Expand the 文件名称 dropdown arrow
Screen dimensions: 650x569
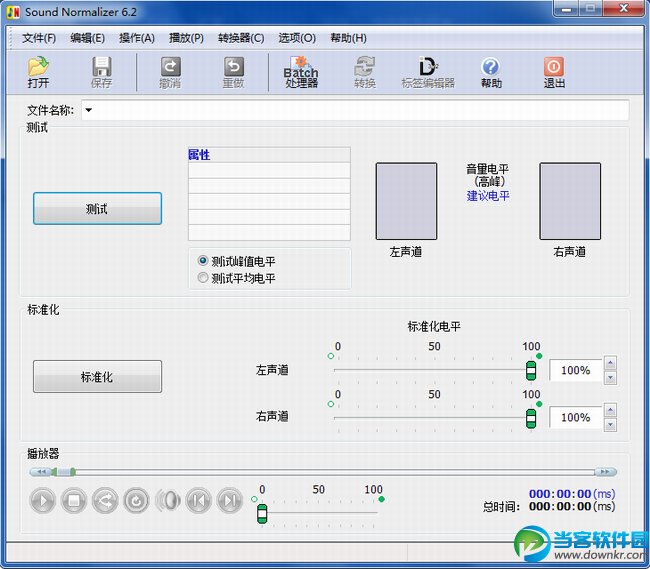[88, 110]
